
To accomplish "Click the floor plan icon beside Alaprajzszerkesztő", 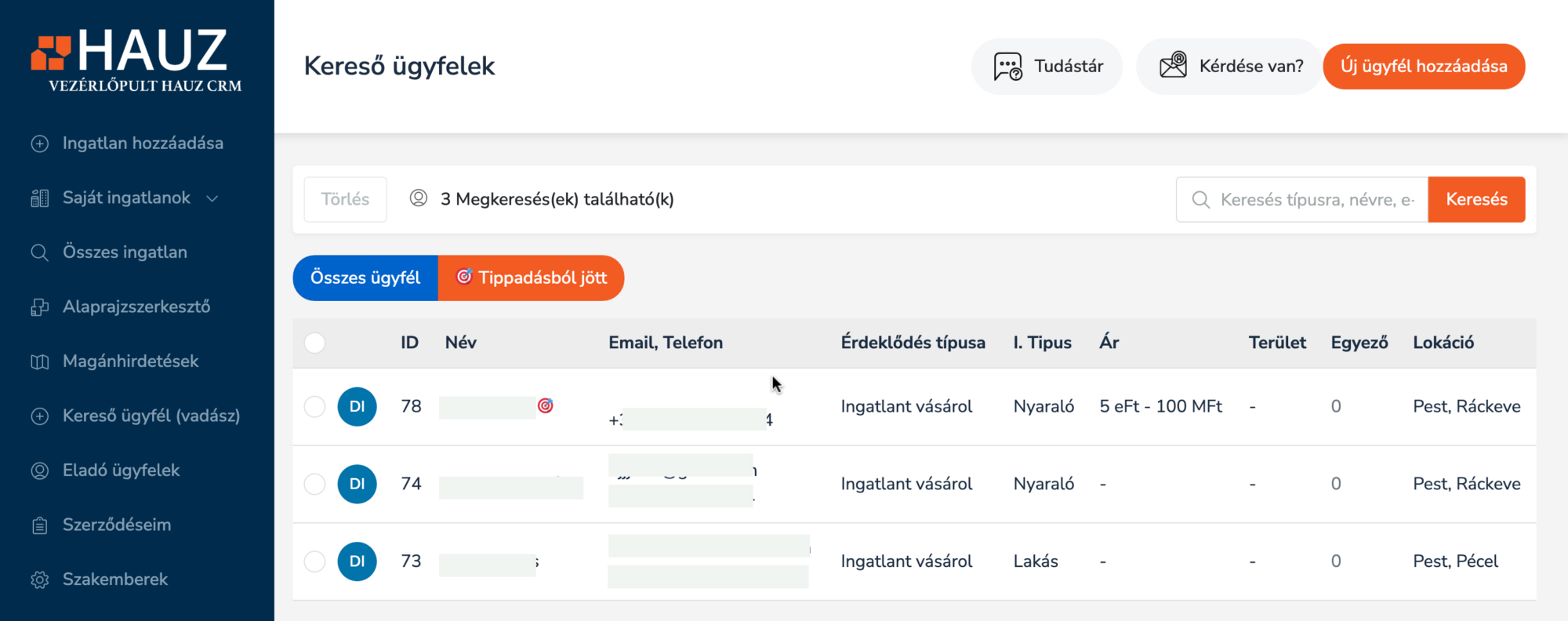I will pyautogui.click(x=39, y=307).
